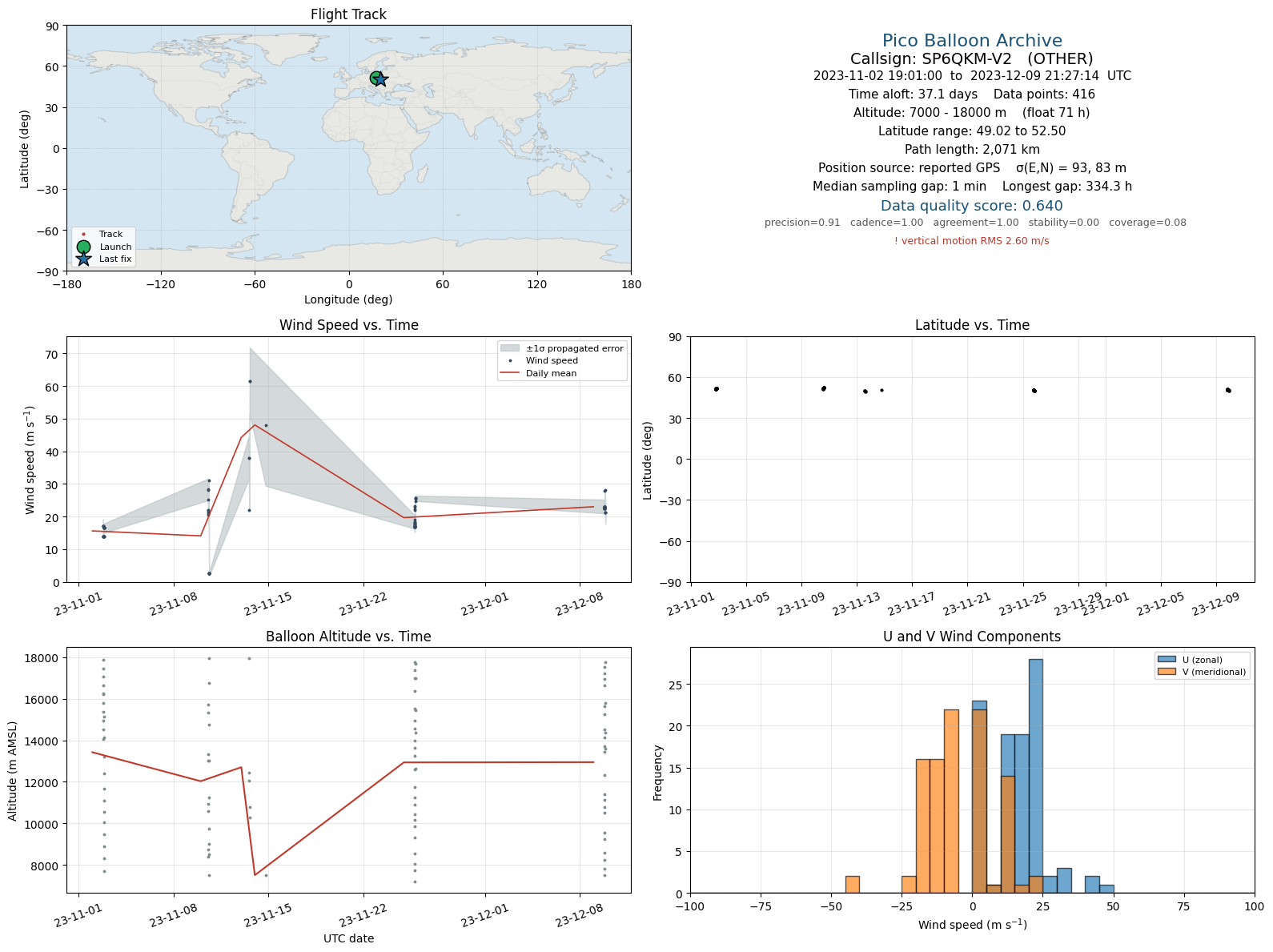Viewport: 1273px width, 952px height.
Task: Select the Launch circle symbol in map legend
Action: (83, 247)
